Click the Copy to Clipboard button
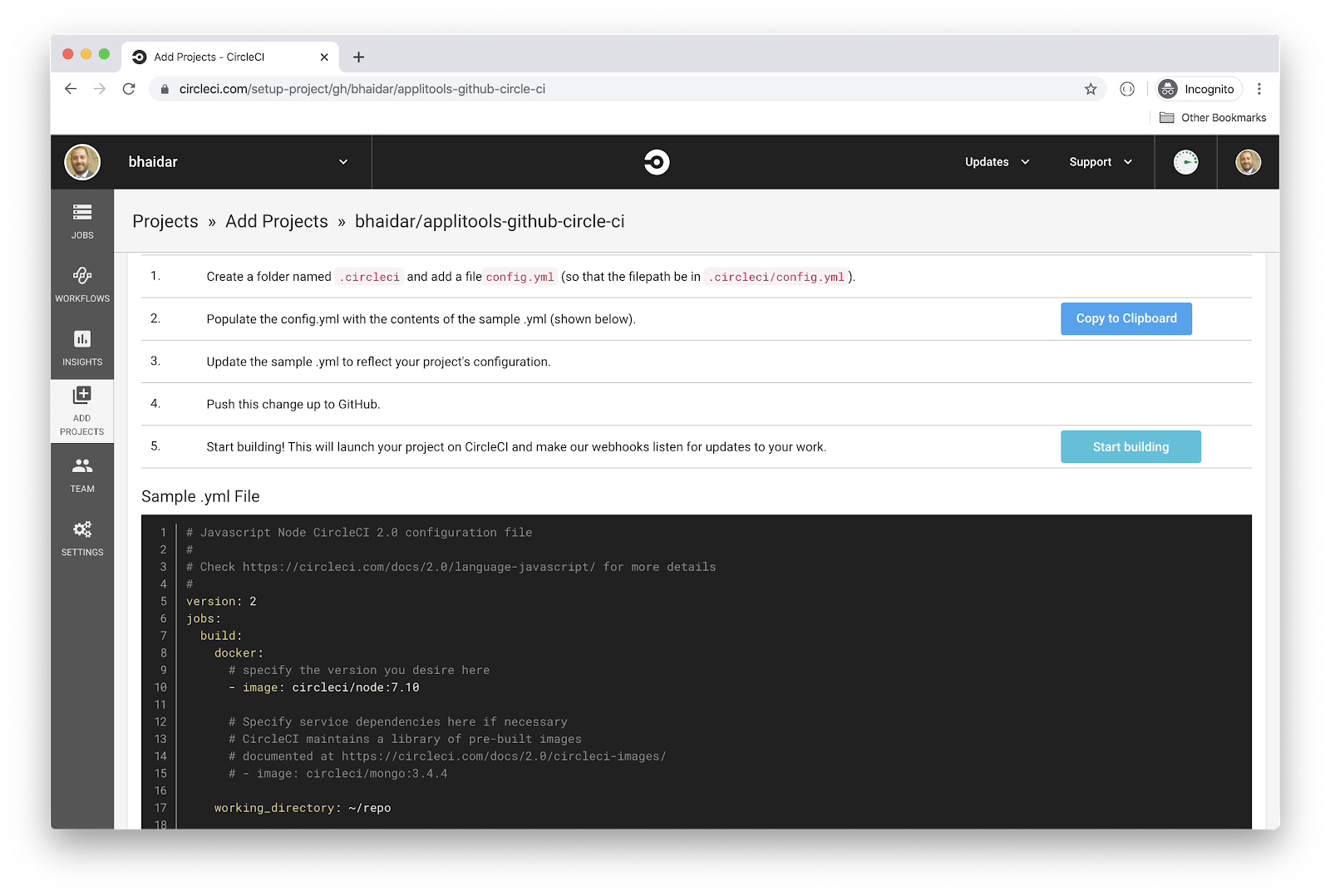Viewport: 1330px width, 896px height. pyautogui.click(x=1126, y=318)
